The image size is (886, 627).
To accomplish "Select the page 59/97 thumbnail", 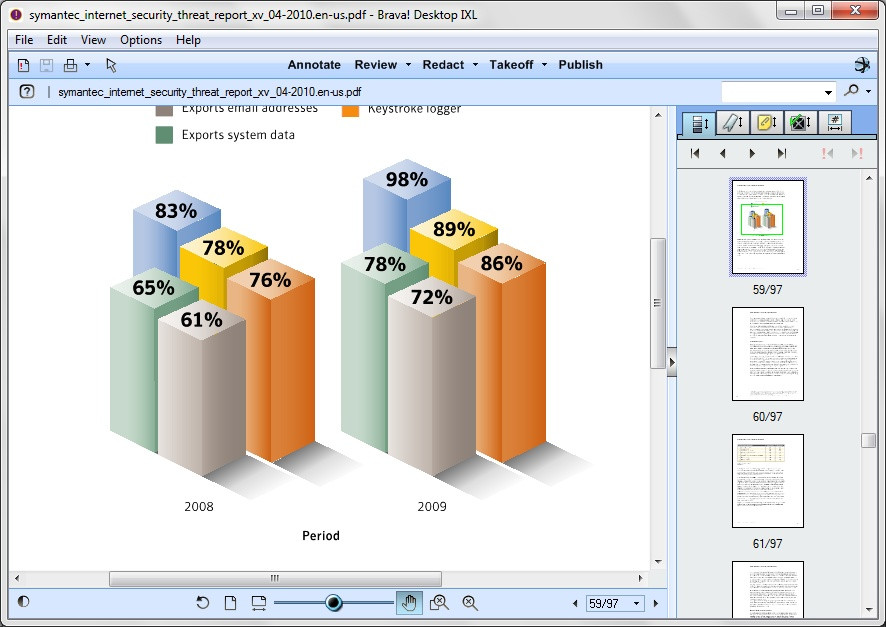I will click(x=768, y=227).
